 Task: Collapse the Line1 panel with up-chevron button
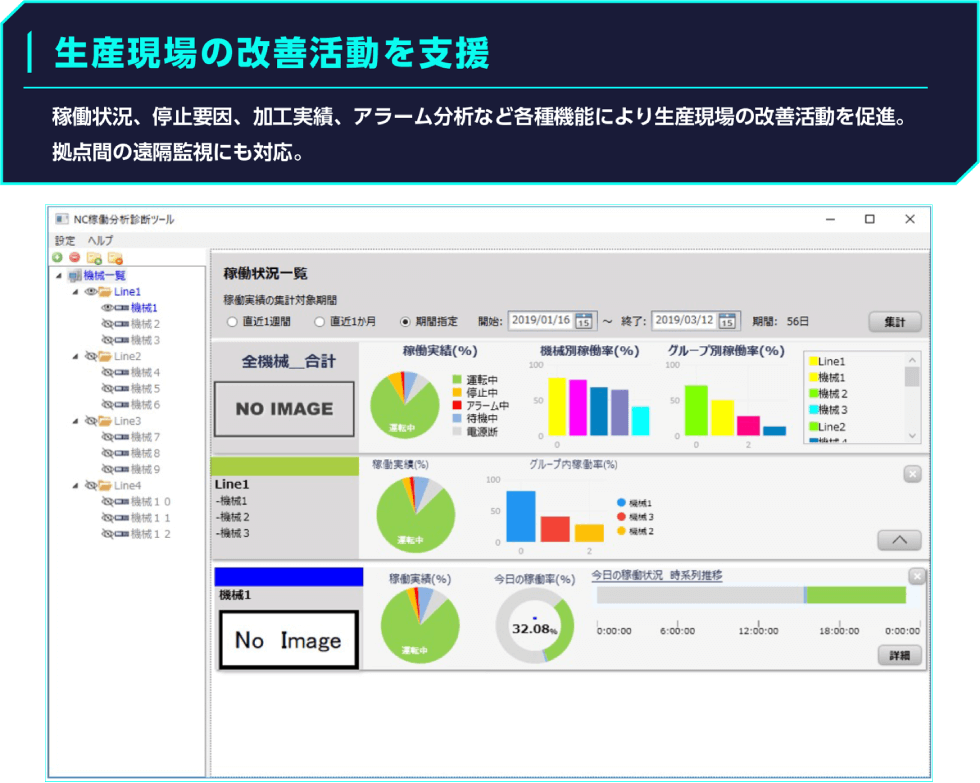coord(898,540)
